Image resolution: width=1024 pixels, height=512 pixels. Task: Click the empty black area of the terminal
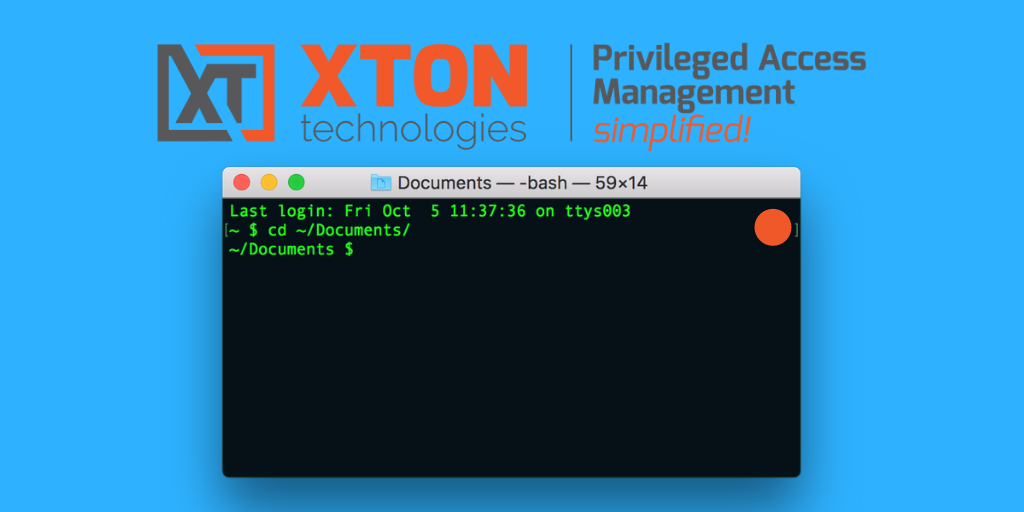click(510, 370)
